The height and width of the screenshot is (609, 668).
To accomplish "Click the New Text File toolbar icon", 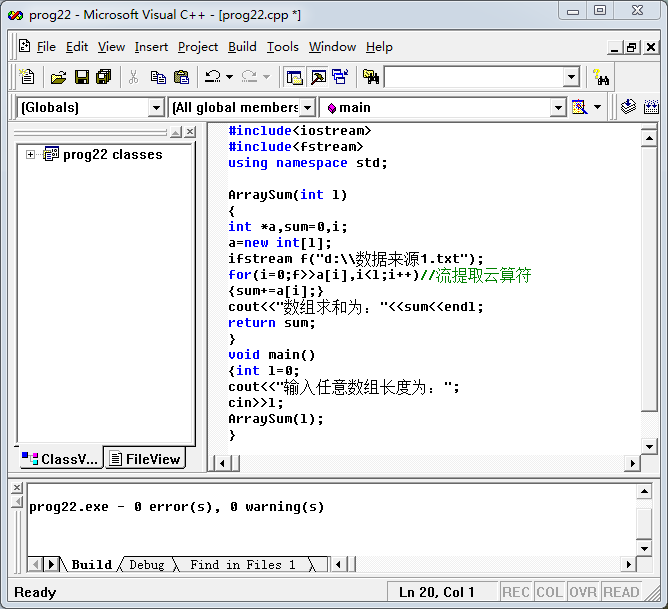I will point(27,77).
